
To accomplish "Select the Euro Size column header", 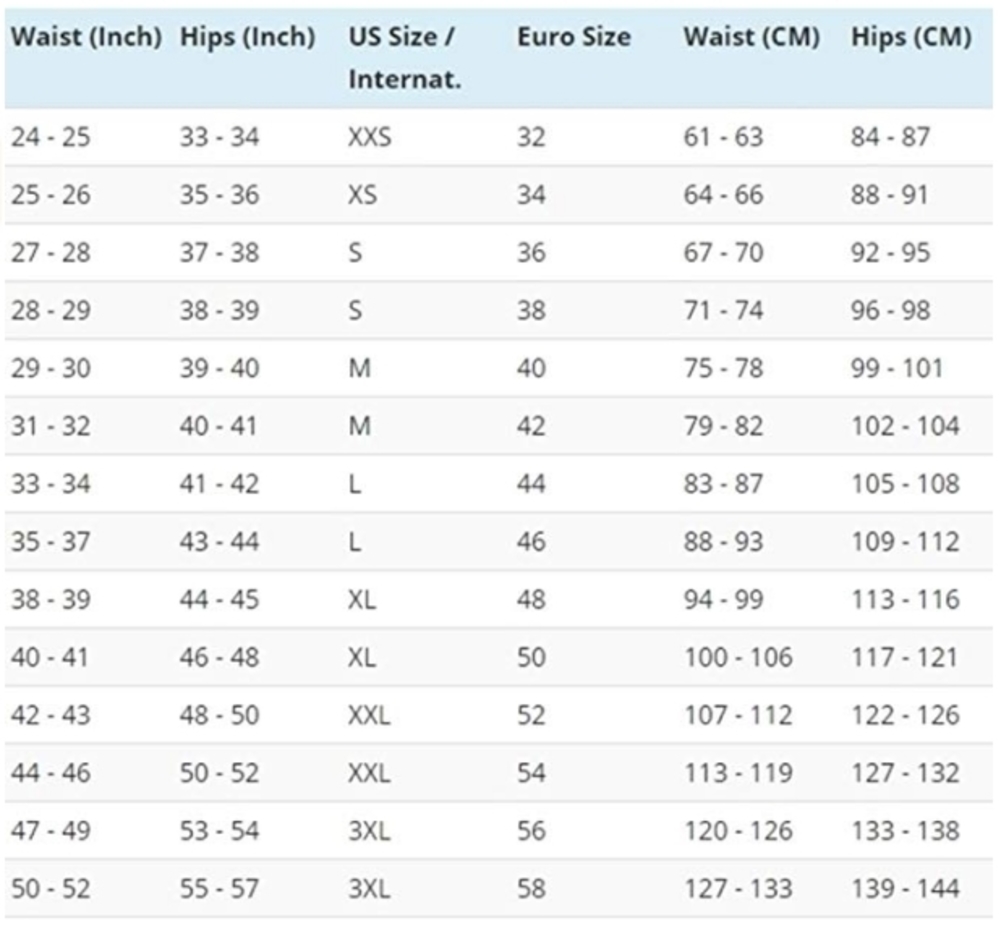I will pos(573,38).
